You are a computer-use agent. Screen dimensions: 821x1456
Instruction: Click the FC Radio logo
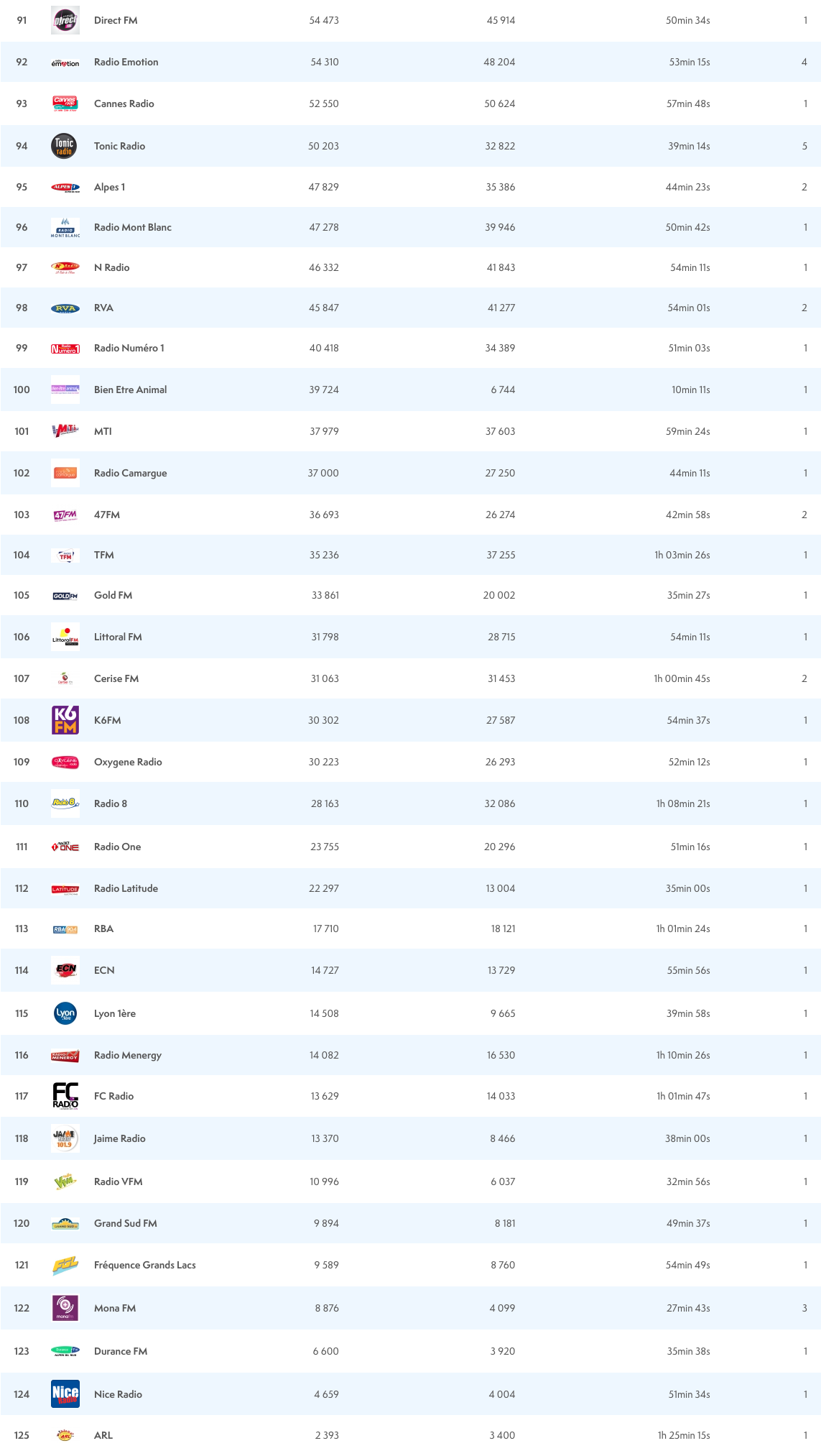pos(65,1096)
